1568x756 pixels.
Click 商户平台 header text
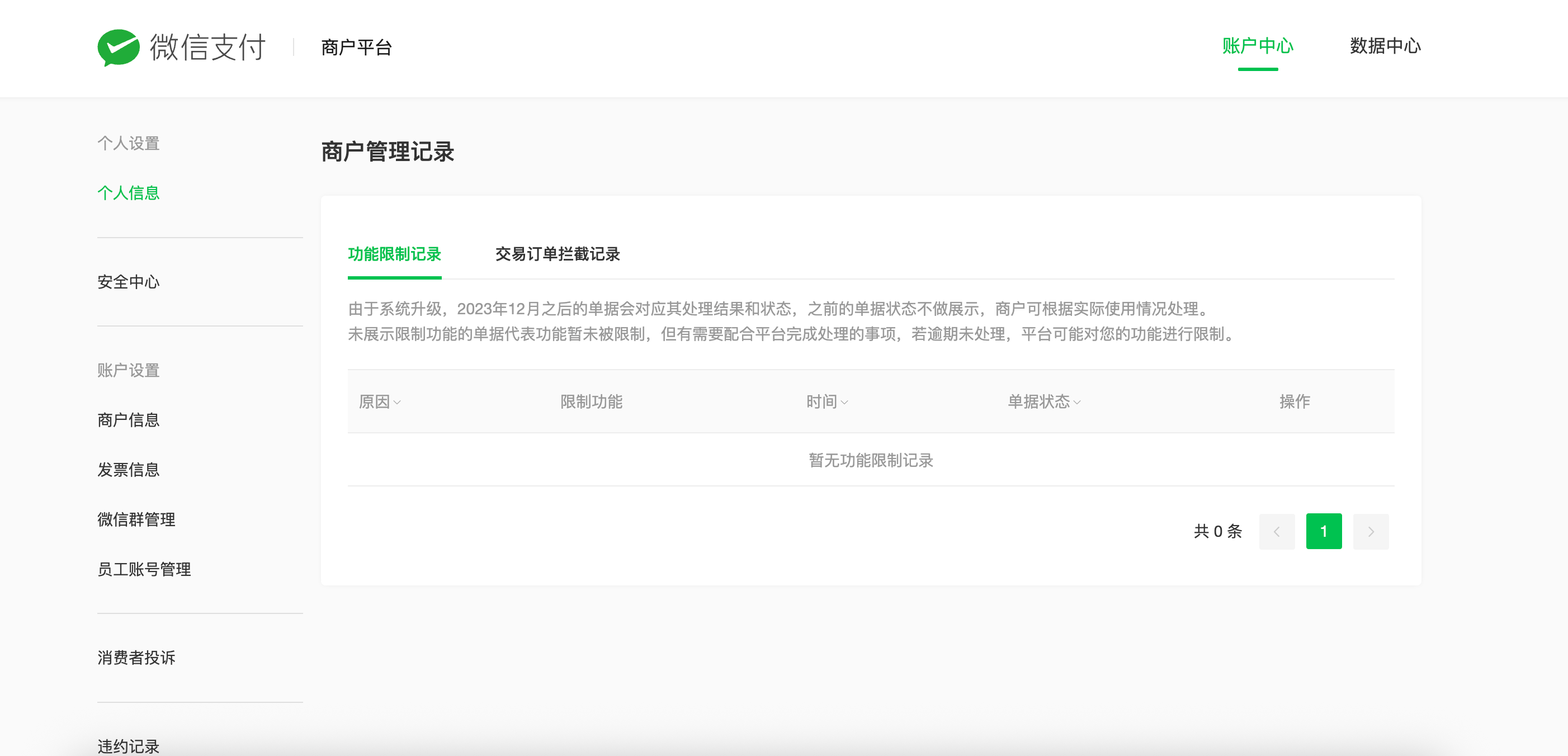[x=356, y=48]
